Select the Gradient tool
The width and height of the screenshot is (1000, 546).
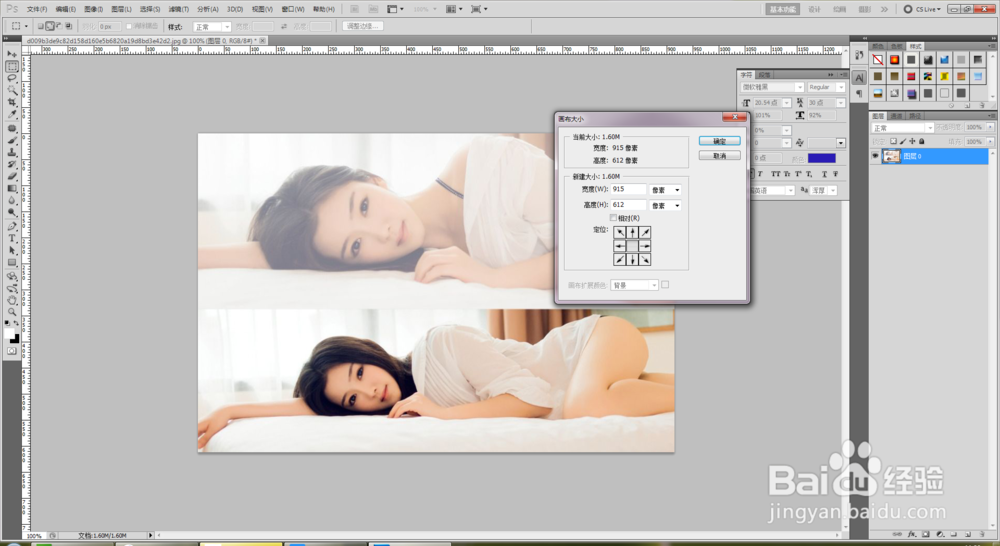[12, 189]
